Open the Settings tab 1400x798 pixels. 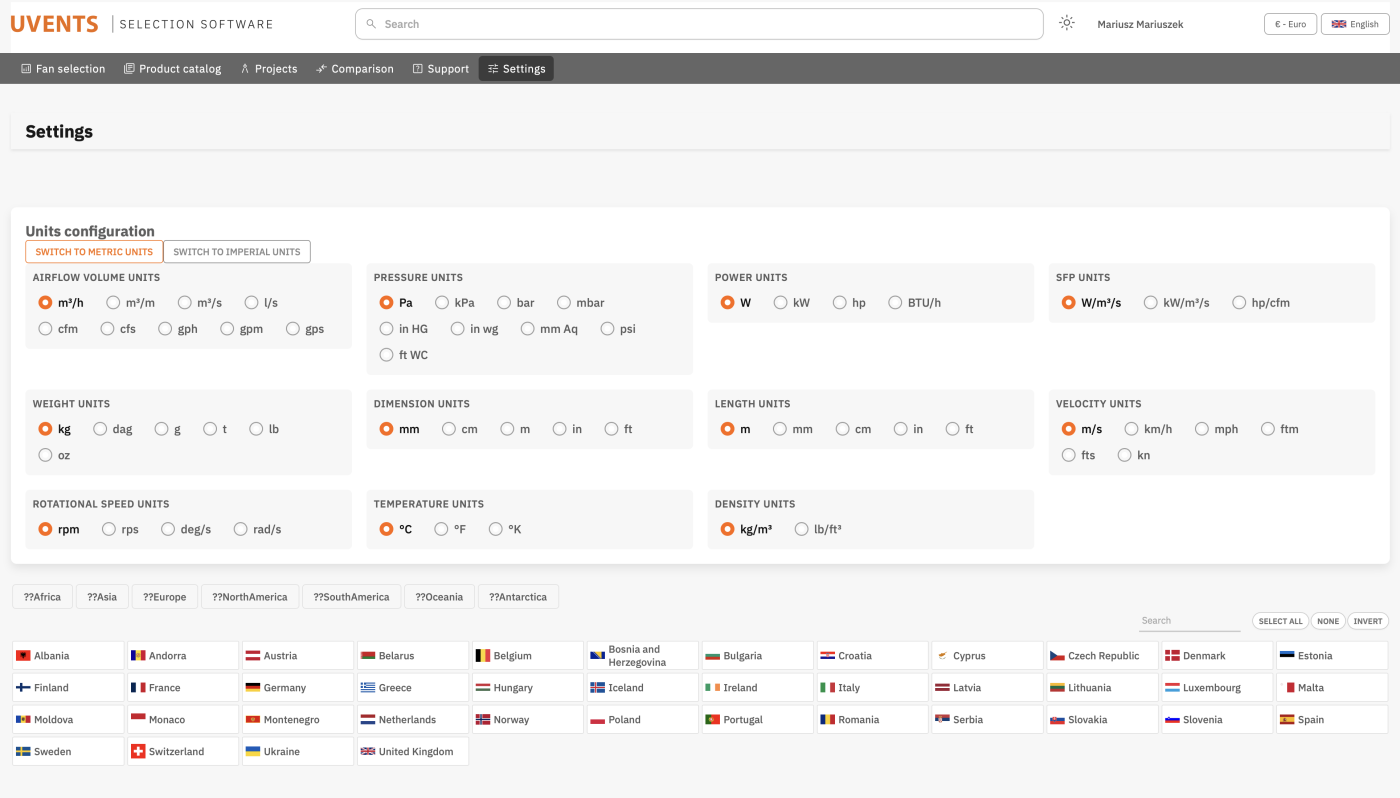pyautogui.click(x=516, y=69)
